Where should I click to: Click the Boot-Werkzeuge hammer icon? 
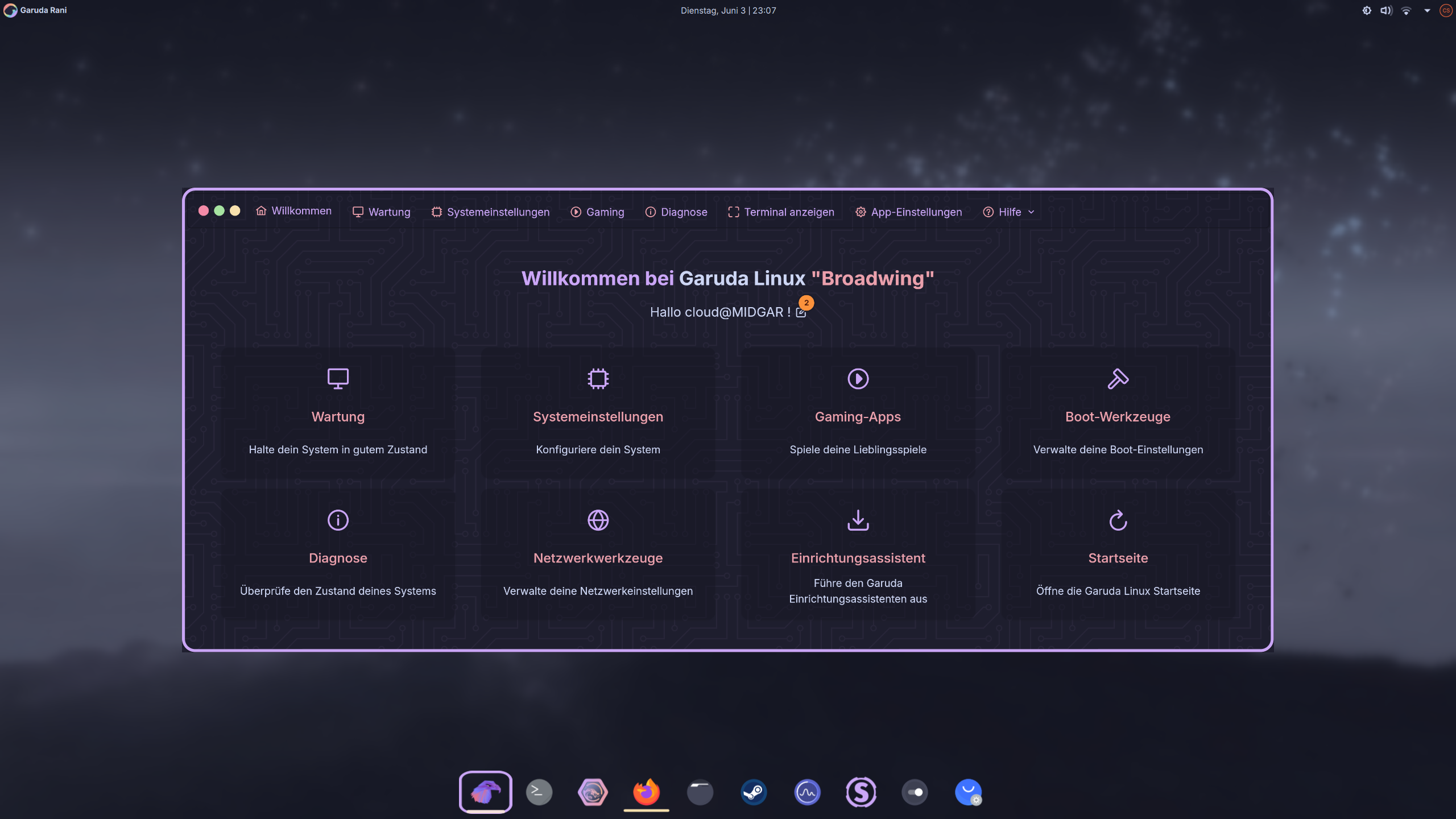[1118, 378]
